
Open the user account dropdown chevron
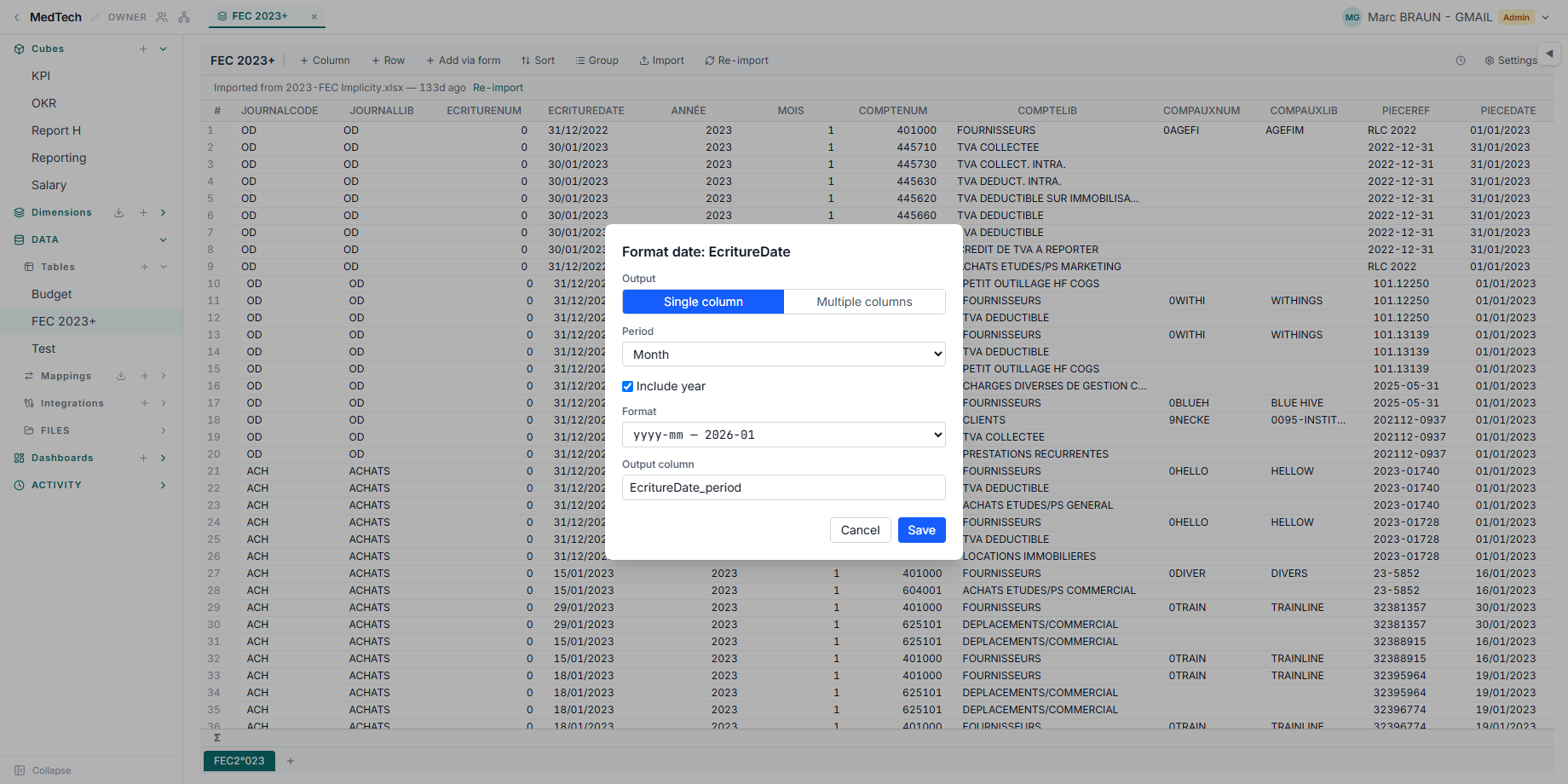[x=1546, y=17]
